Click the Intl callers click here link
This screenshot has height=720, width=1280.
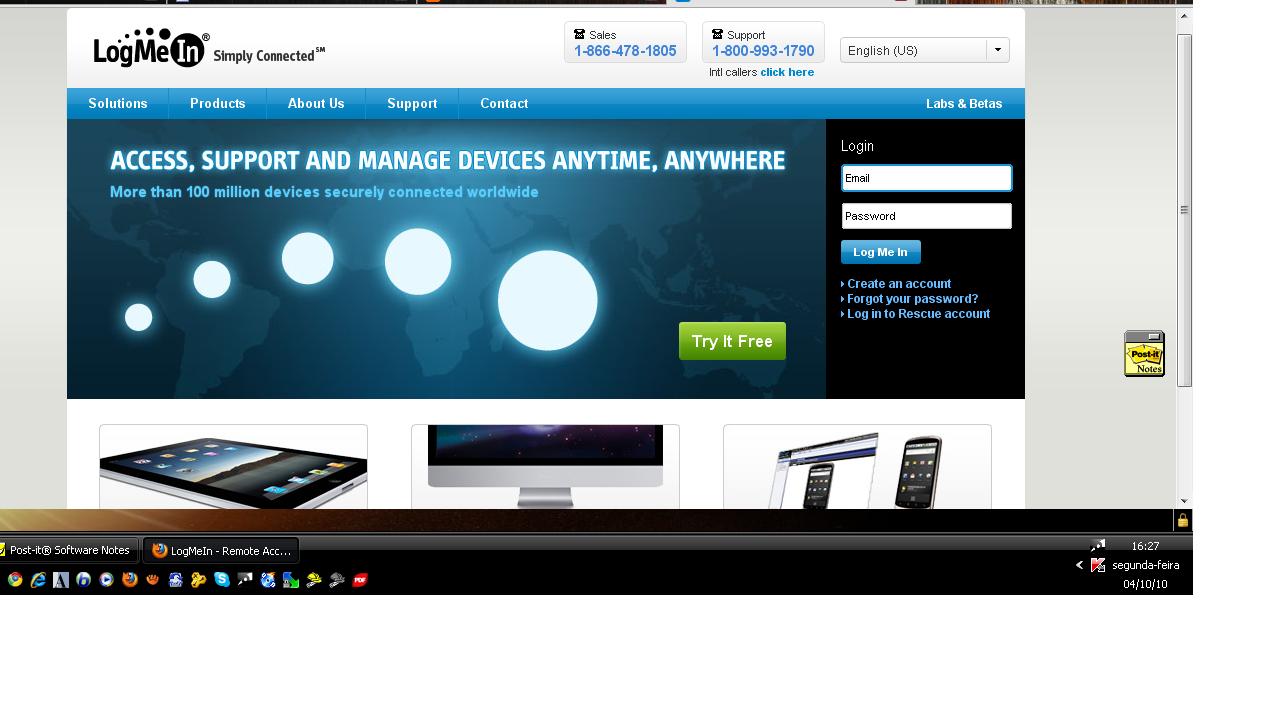click(787, 72)
